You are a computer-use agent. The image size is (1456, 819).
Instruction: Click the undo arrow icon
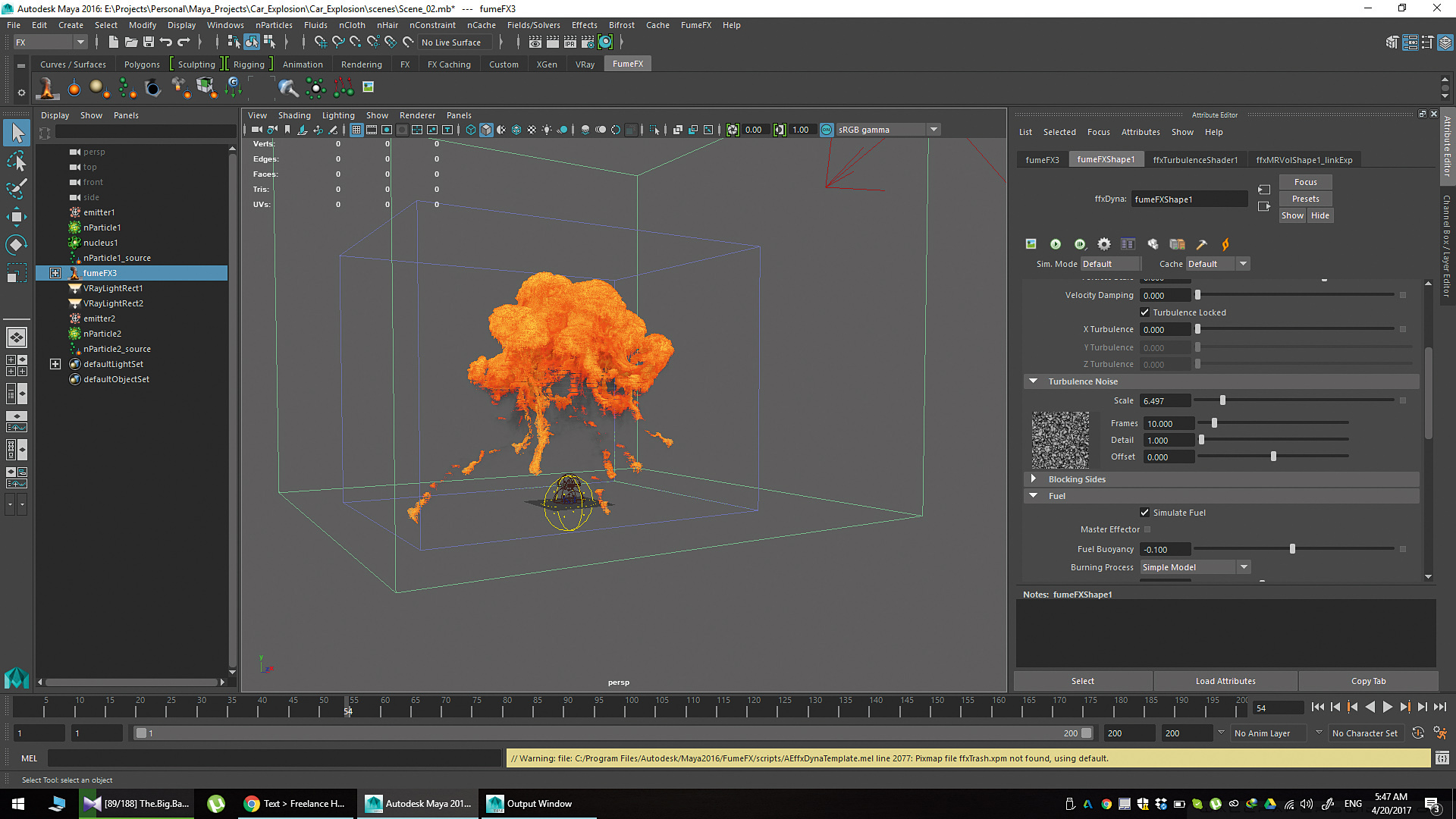point(166,42)
